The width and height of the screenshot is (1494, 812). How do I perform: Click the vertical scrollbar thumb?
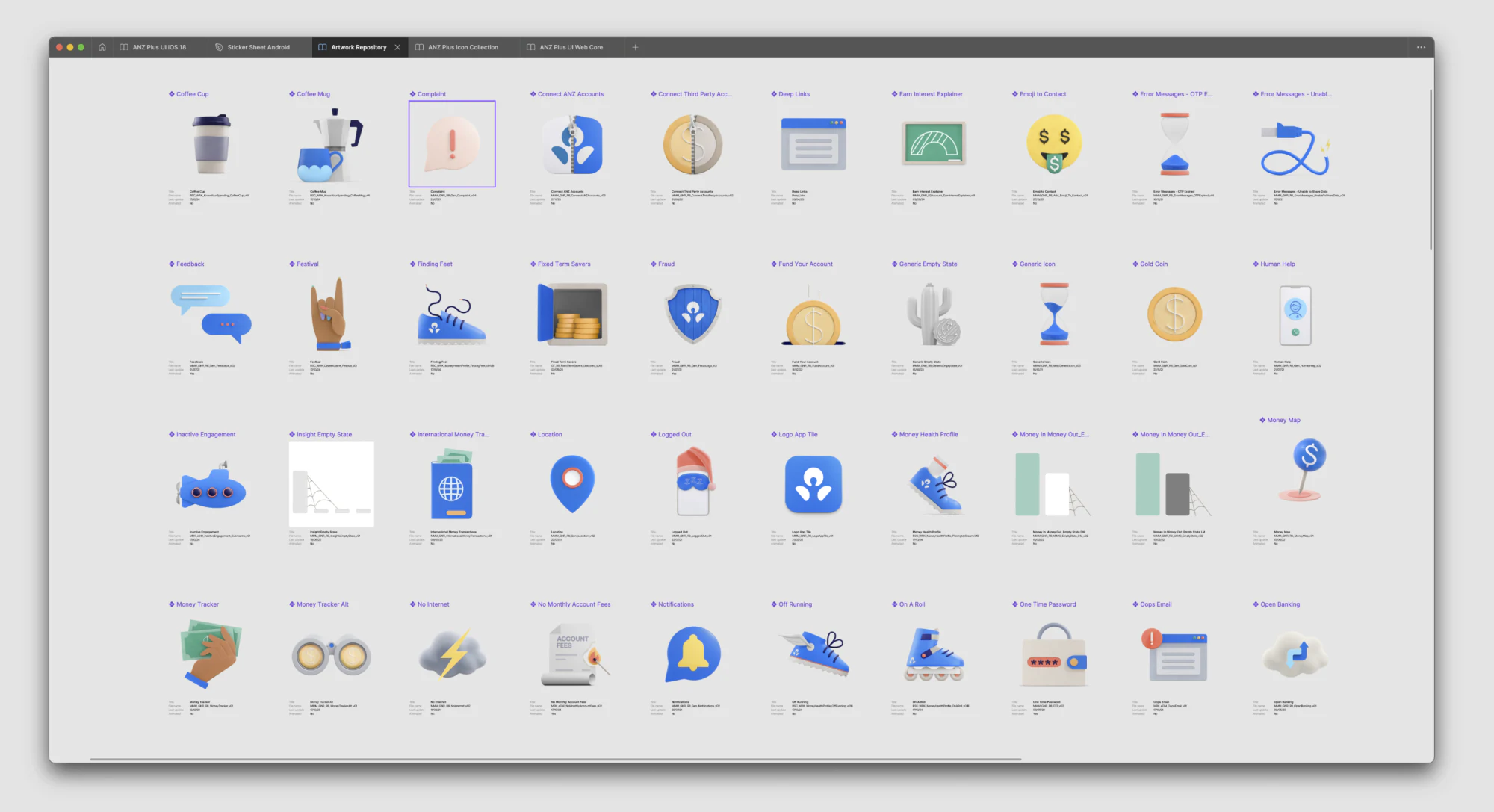coord(1431,170)
